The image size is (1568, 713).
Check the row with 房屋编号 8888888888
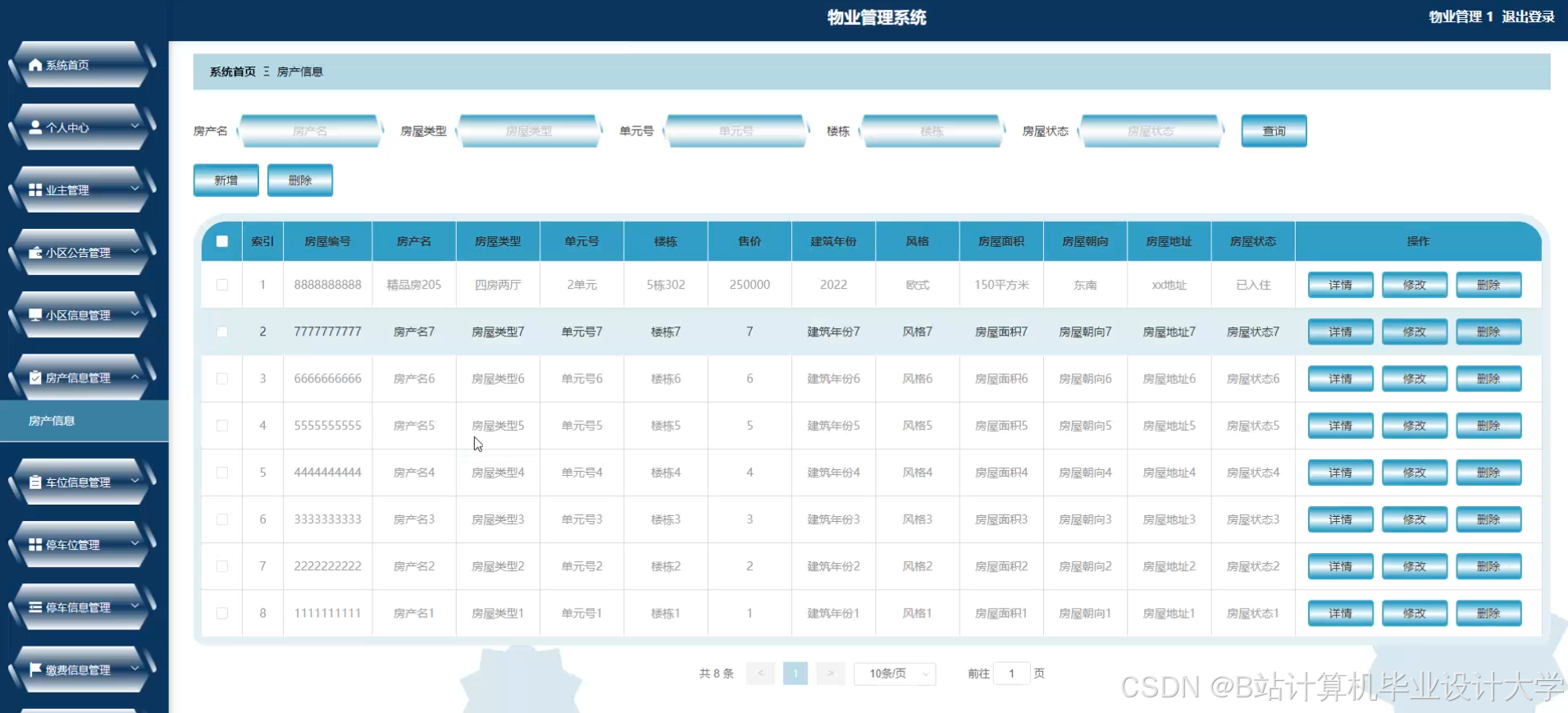coord(222,285)
